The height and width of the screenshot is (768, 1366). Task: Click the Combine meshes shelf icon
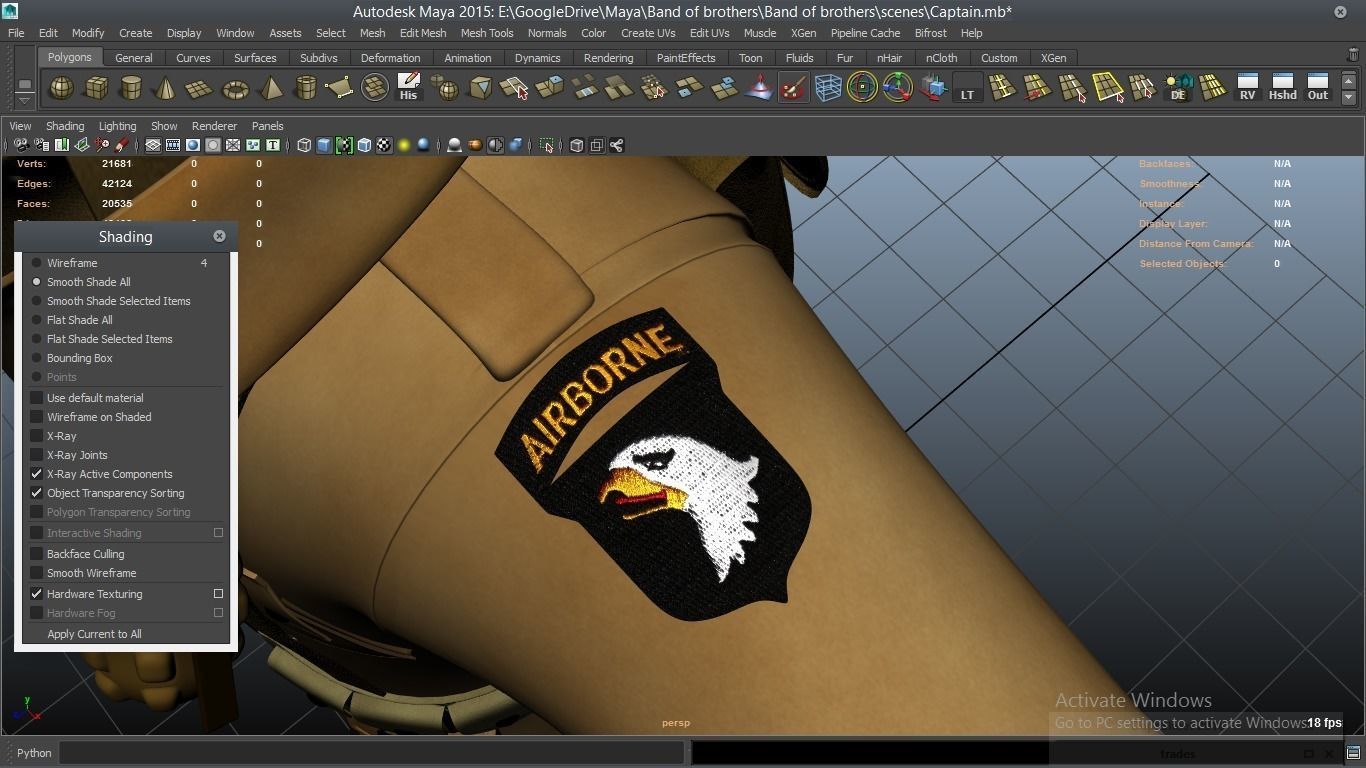click(444, 89)
